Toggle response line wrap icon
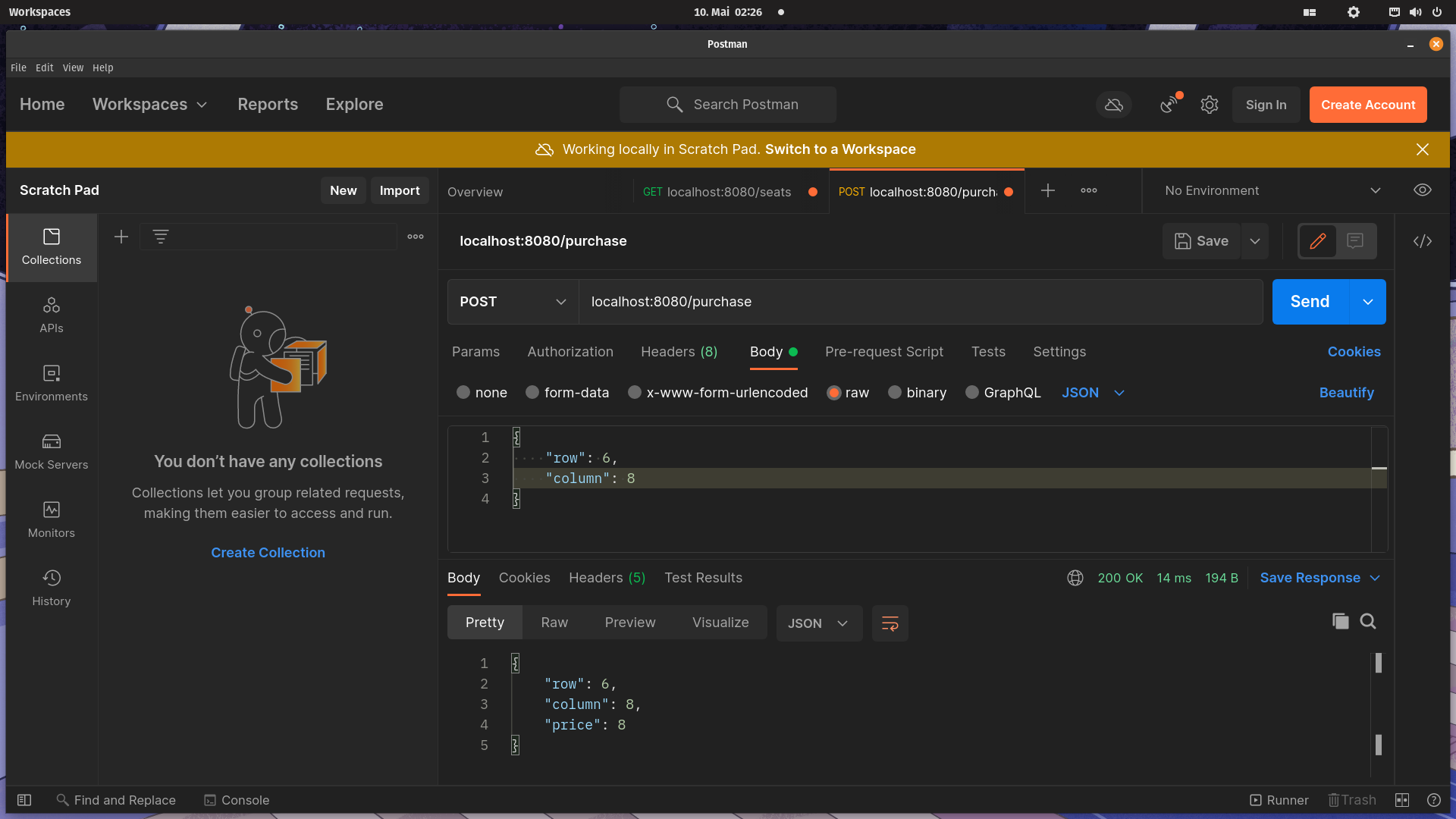Viewport: 1456px width, 819px height. pyautogui.click(x=890, y=623)
